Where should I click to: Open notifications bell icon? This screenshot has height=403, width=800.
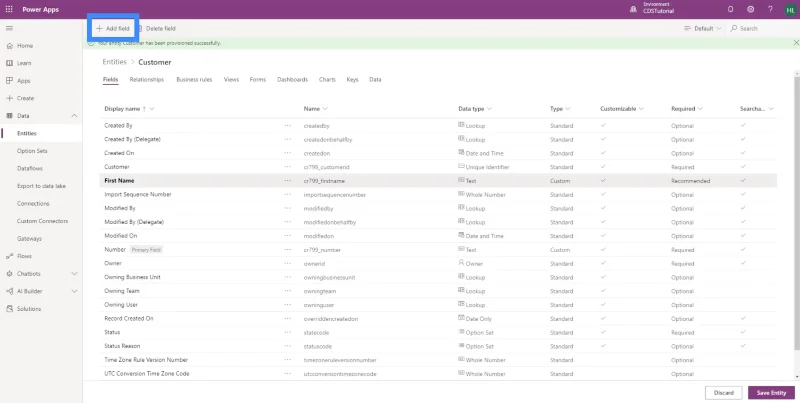[x=731, y=9]
